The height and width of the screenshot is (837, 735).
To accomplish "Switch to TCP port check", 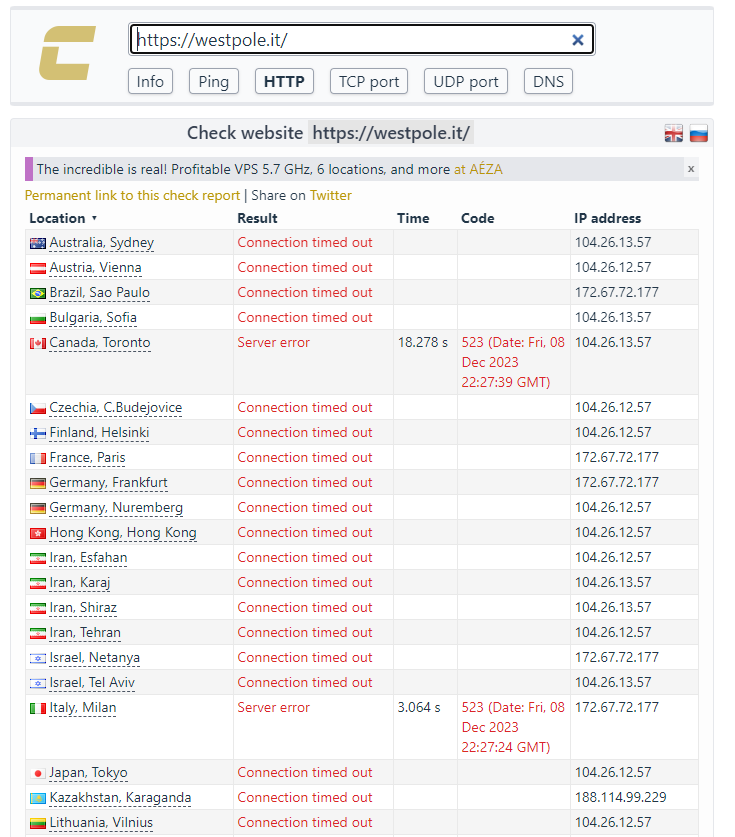I will point(368,81).
